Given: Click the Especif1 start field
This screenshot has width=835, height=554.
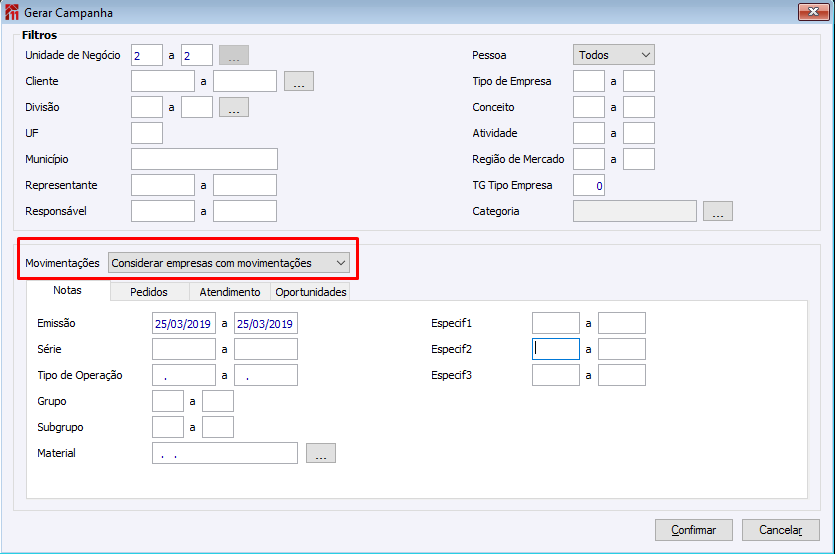Looking at the screenshot, I should pos(556,323).
